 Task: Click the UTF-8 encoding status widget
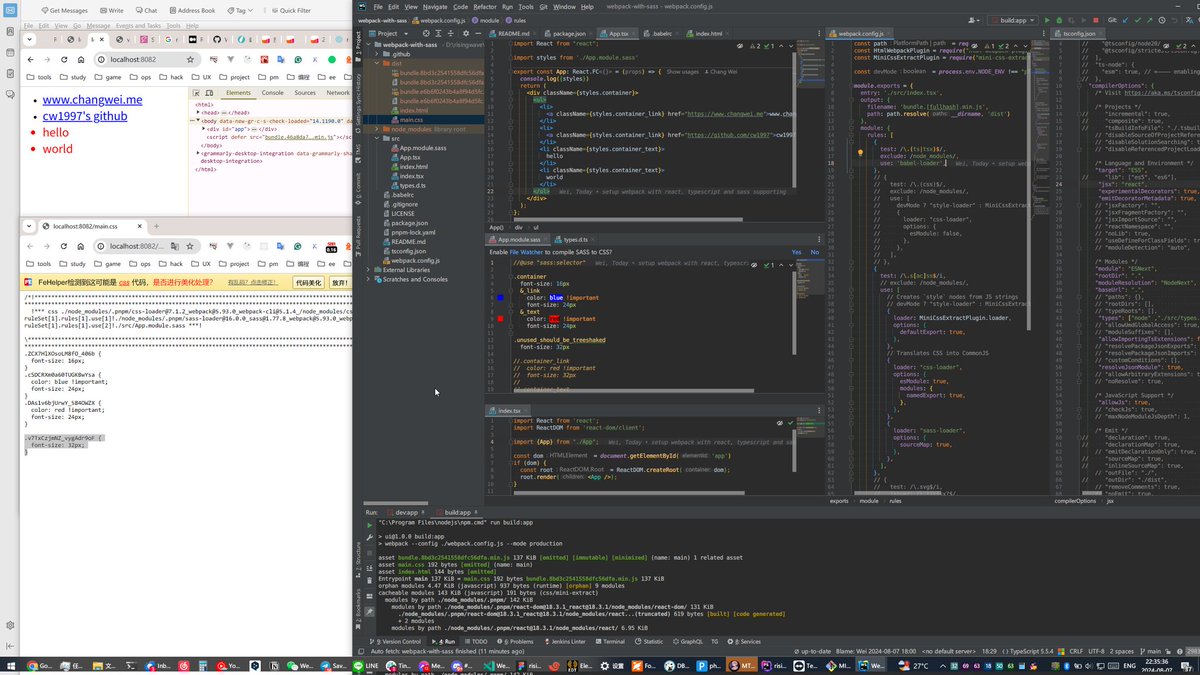(1097, 652)
